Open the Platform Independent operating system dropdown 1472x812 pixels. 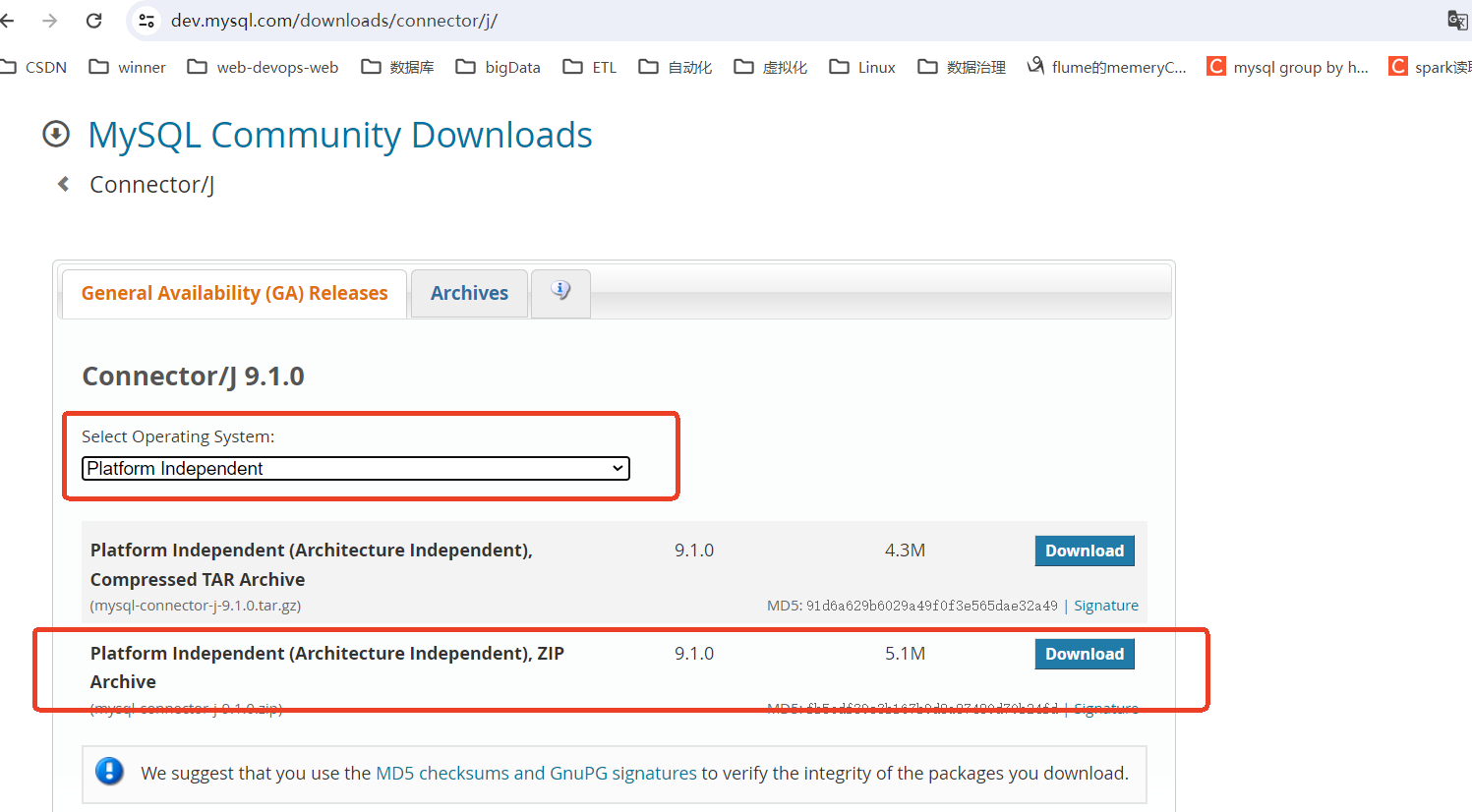click(356, 469)
